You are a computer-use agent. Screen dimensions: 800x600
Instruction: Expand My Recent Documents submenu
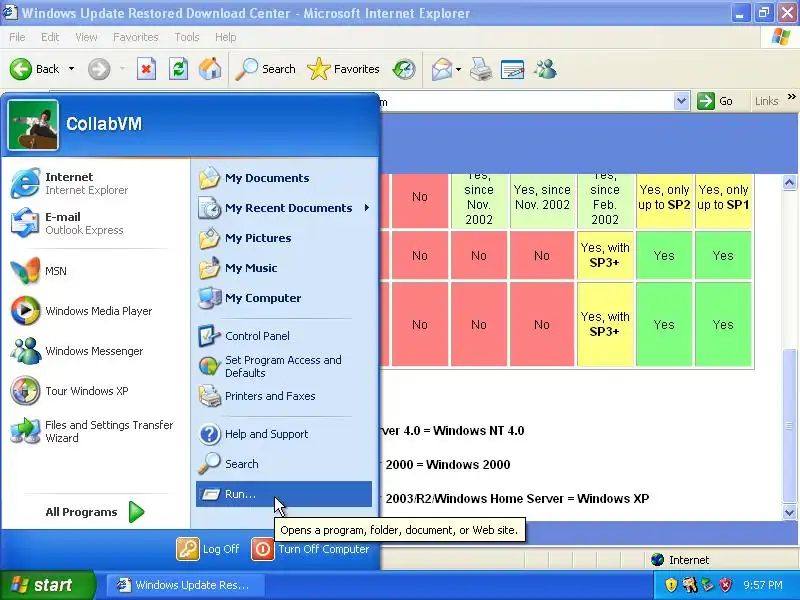tap(284, 208)
